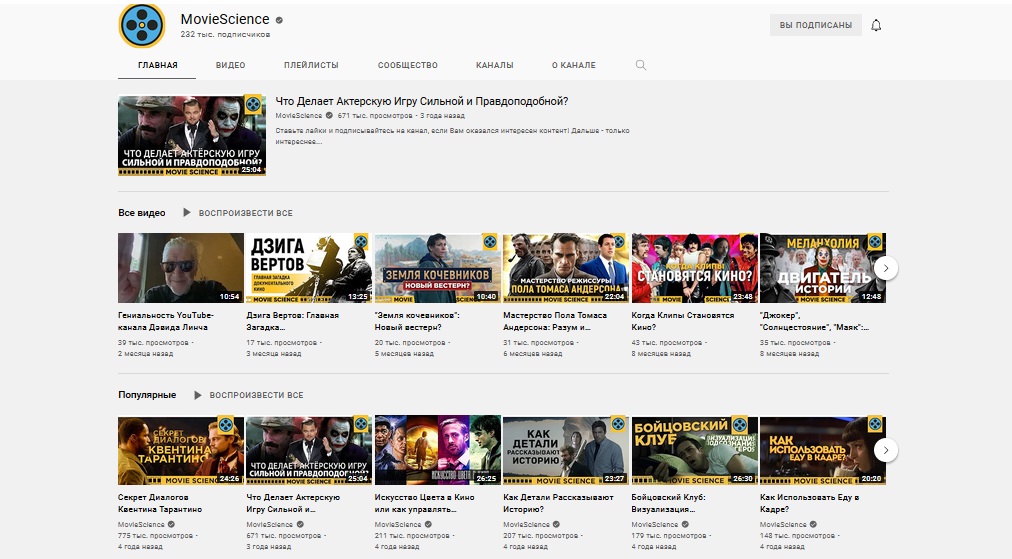Open featured video title about Актерскую Игру

pos(421,101)
